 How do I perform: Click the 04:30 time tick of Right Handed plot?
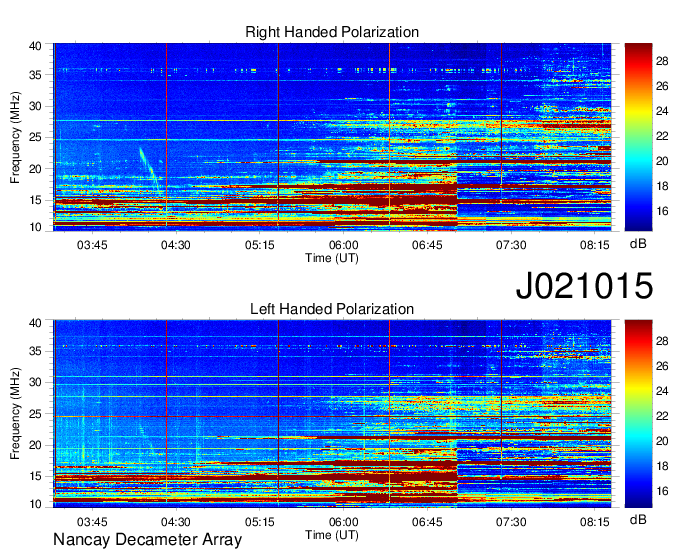(x=176, y=245)
